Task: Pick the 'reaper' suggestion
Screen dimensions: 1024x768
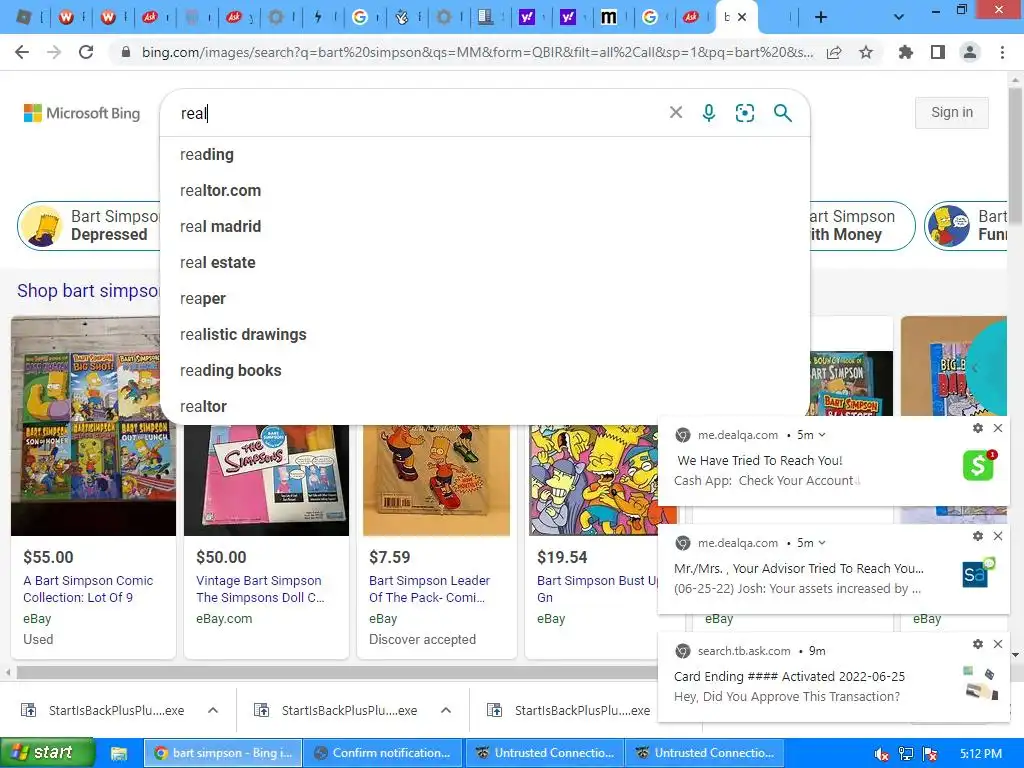Action: pos(485,298)
